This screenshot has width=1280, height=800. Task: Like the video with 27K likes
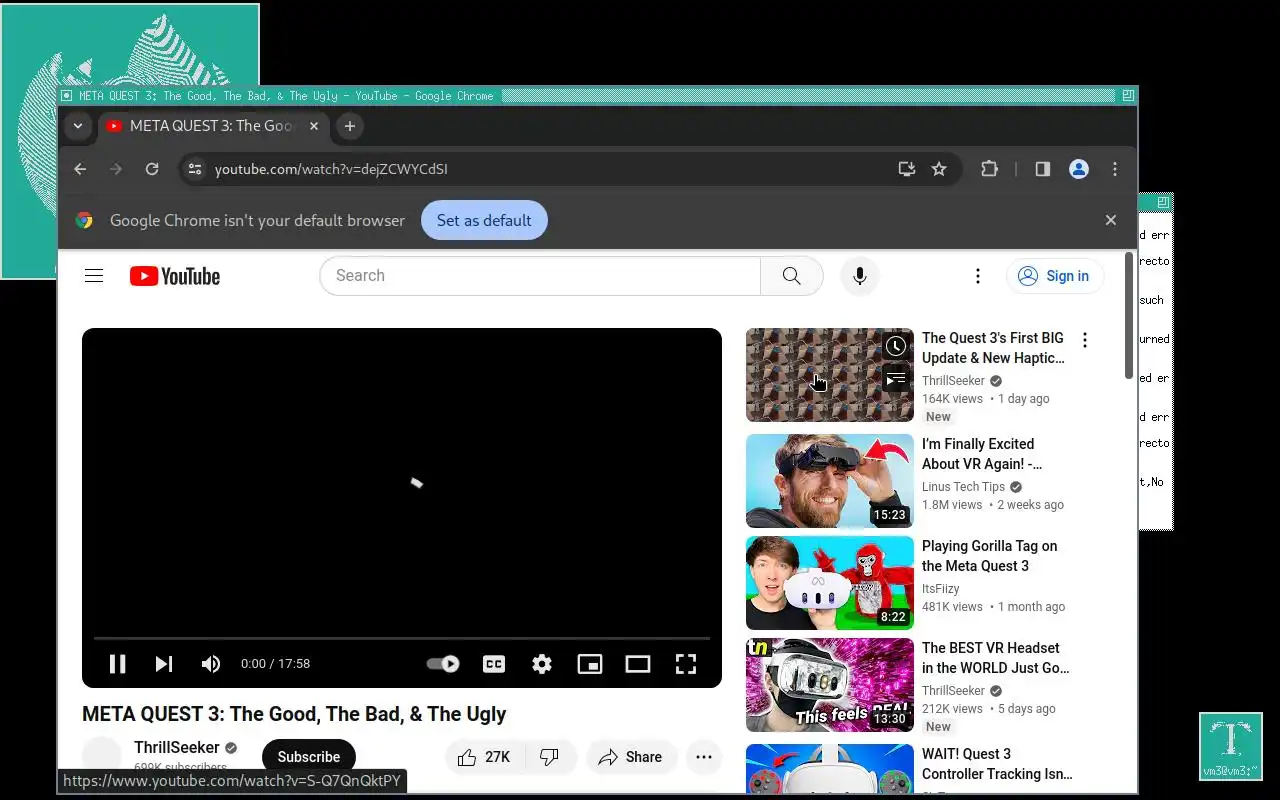(484, 757)
